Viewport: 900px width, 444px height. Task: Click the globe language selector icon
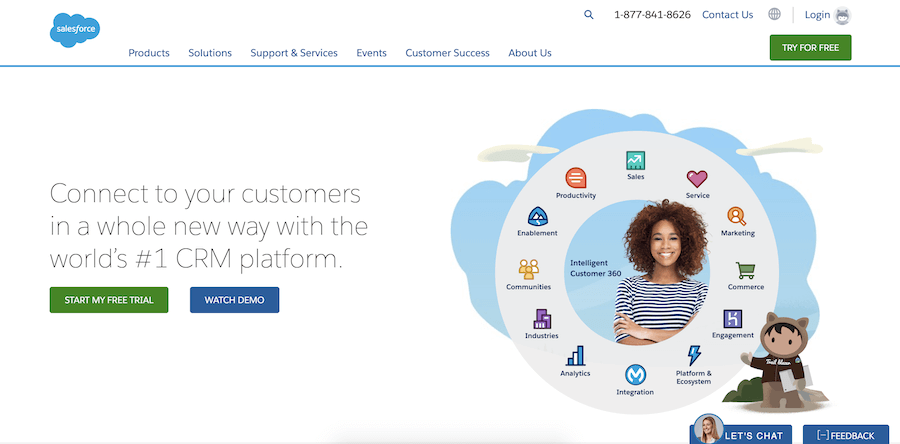[x=774, y=14]
